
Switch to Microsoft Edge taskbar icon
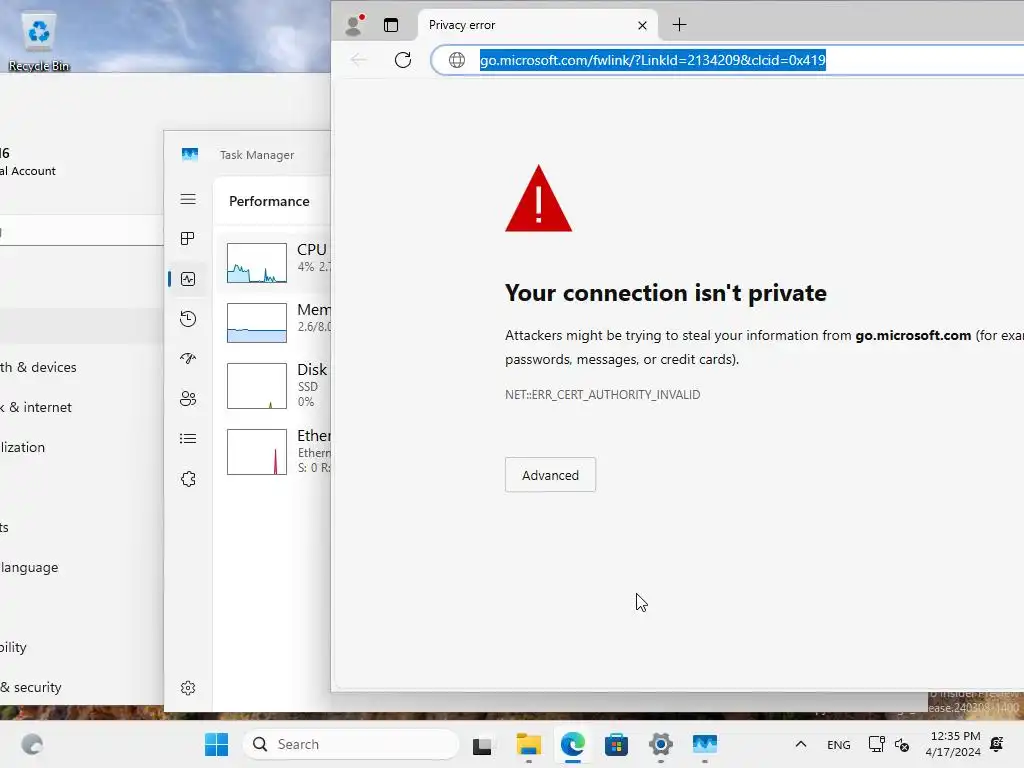coord(573,744)
